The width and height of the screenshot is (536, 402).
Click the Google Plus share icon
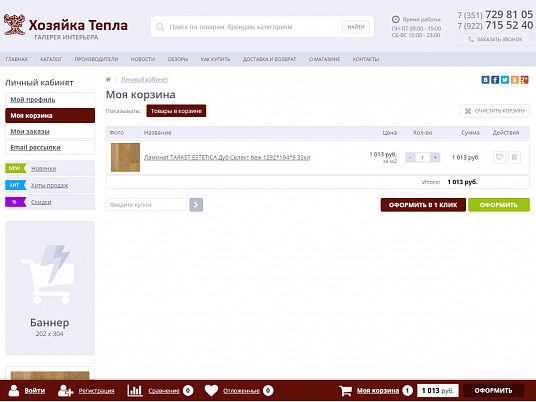(525, 80)
